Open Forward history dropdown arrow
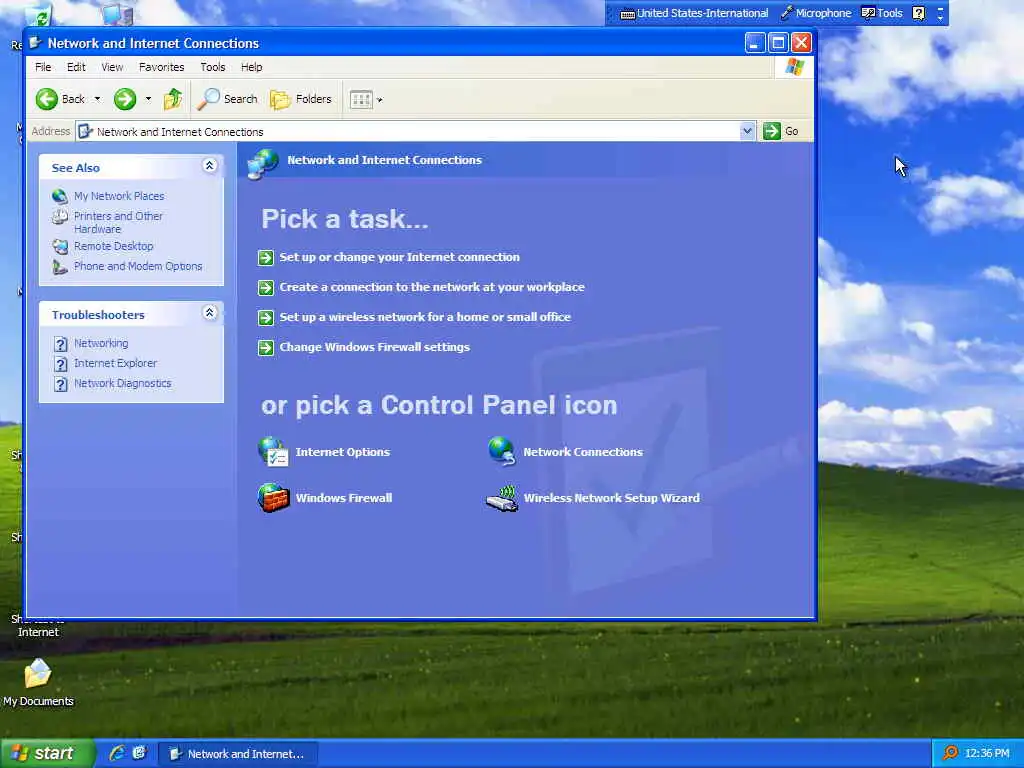The image size is (1024, 768). click(x=148, y=99)
